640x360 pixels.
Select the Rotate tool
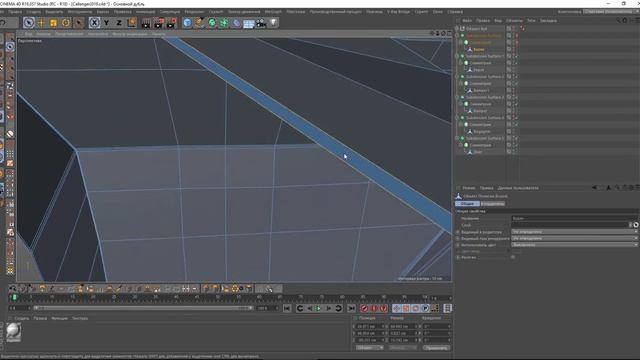click(x=66, y=23)
